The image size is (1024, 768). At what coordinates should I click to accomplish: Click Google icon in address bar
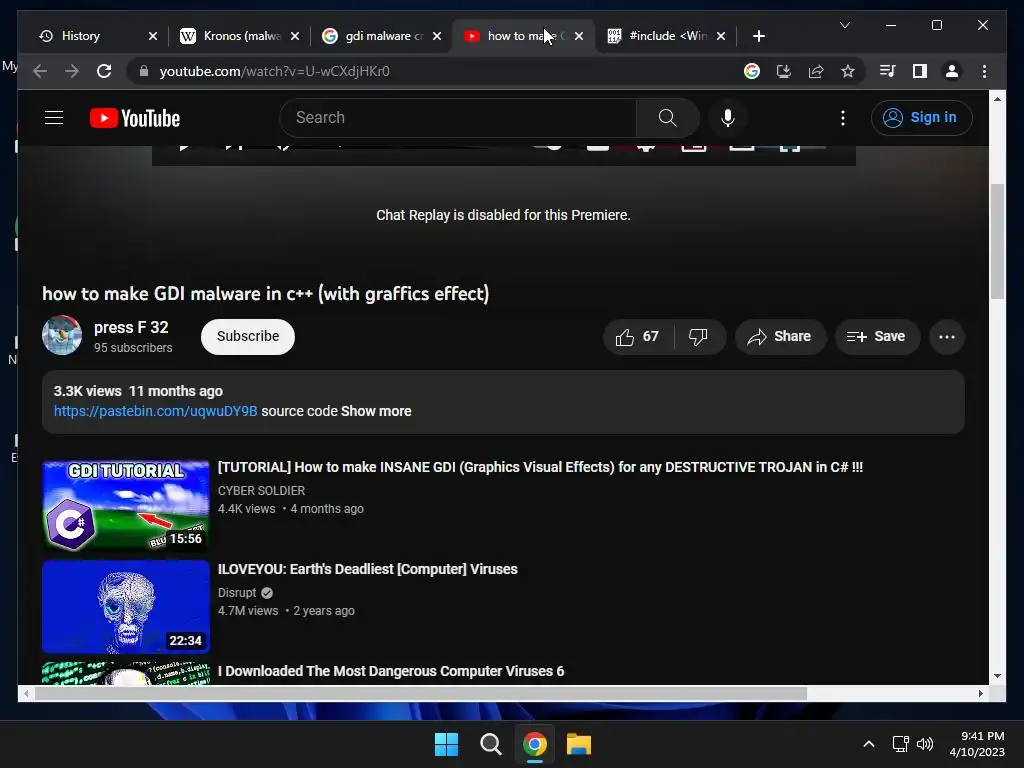coord(752,71)
